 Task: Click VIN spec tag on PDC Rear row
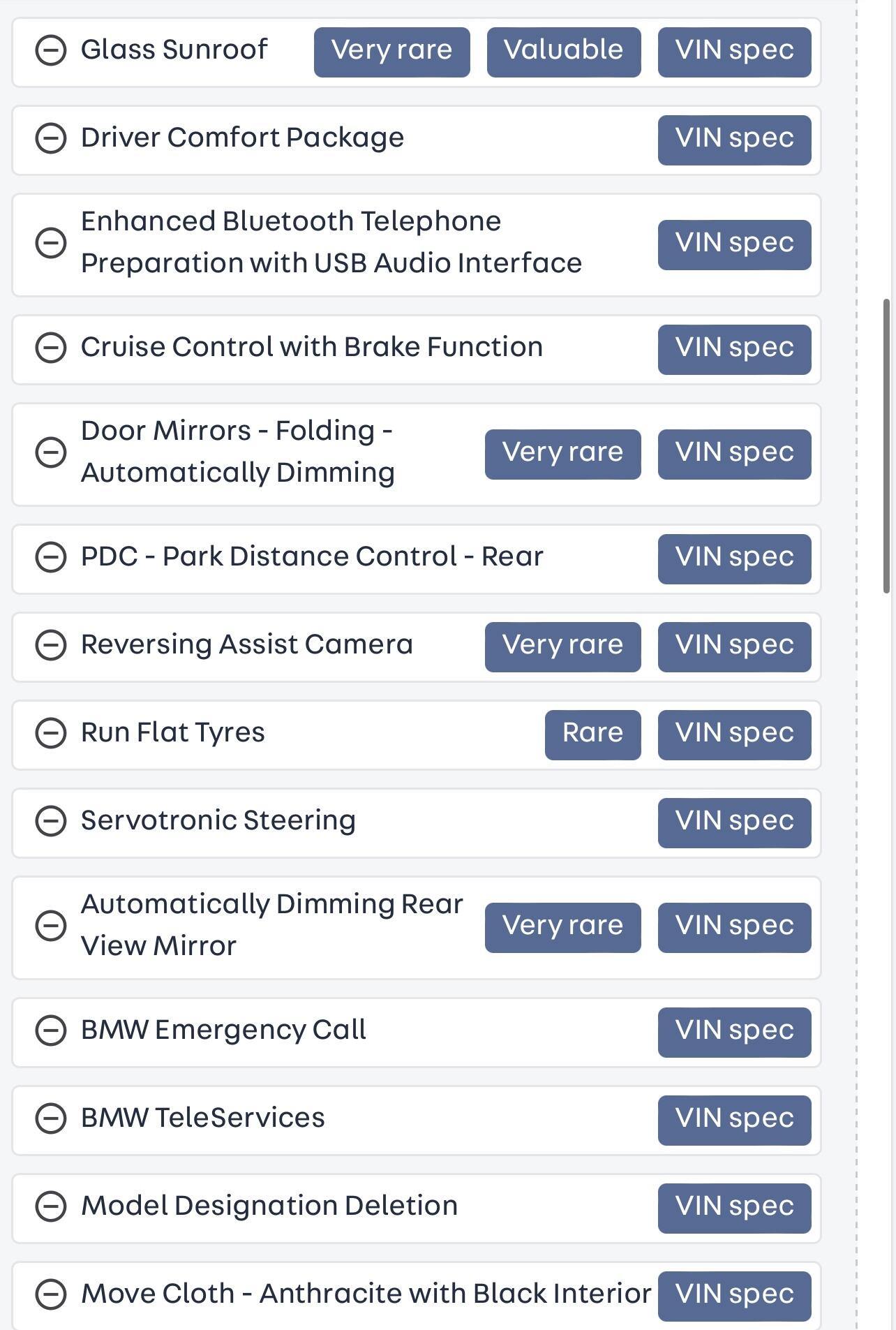coord(734,559)
